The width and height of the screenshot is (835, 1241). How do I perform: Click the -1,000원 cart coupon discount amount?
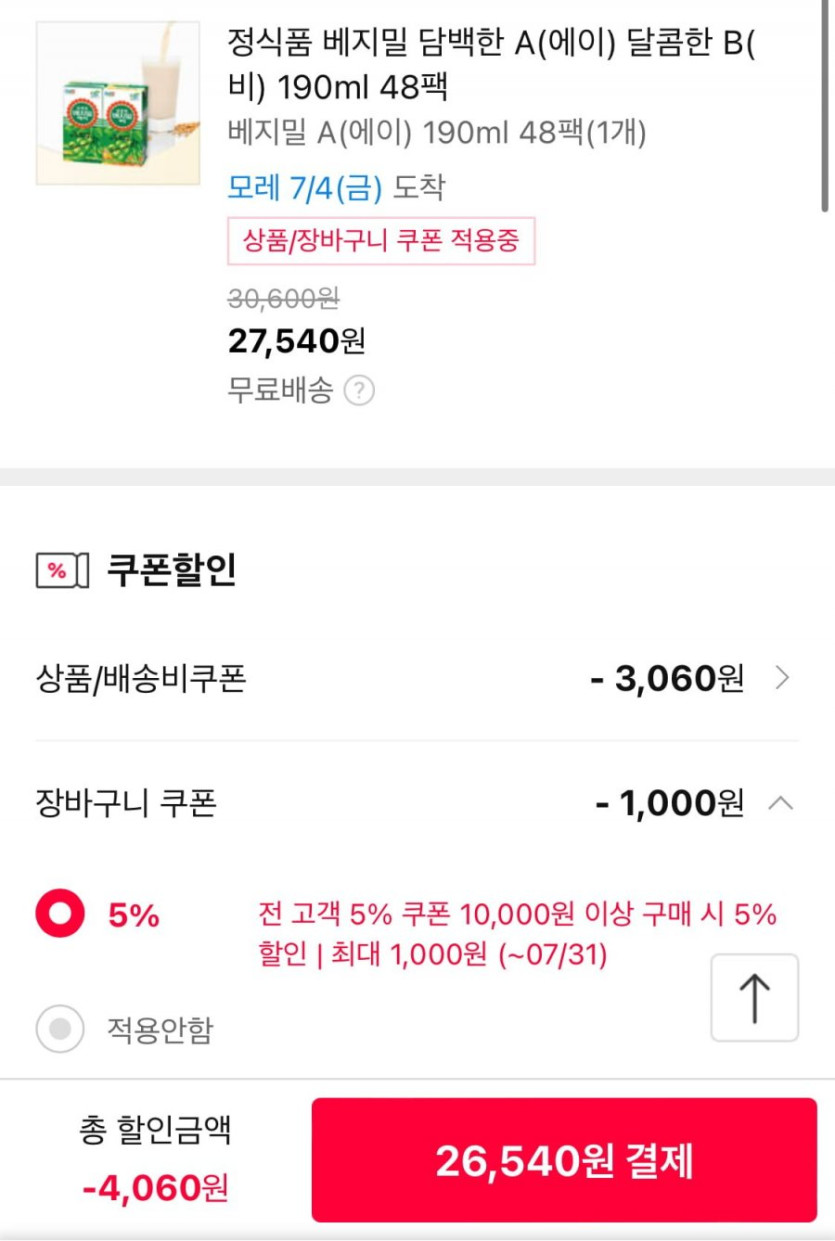pyautogui.click(x=669, y=803)
